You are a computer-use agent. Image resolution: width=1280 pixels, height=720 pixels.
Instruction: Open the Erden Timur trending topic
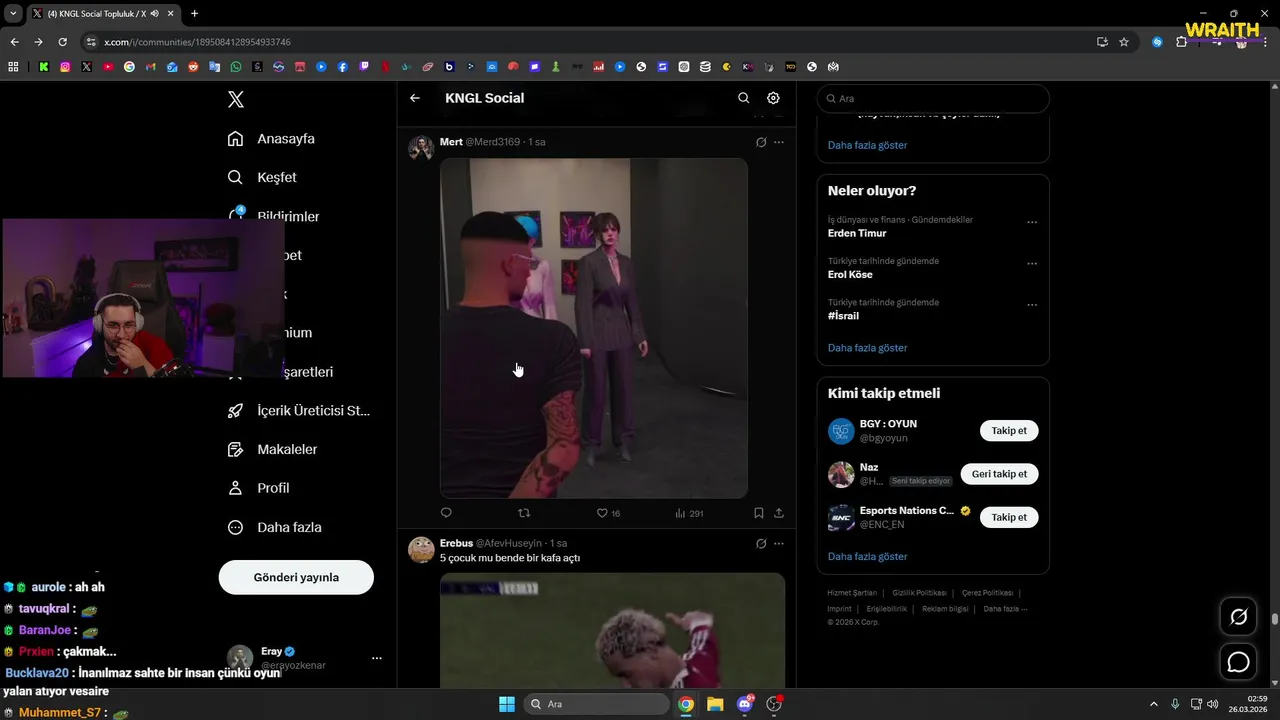(857, 233)
